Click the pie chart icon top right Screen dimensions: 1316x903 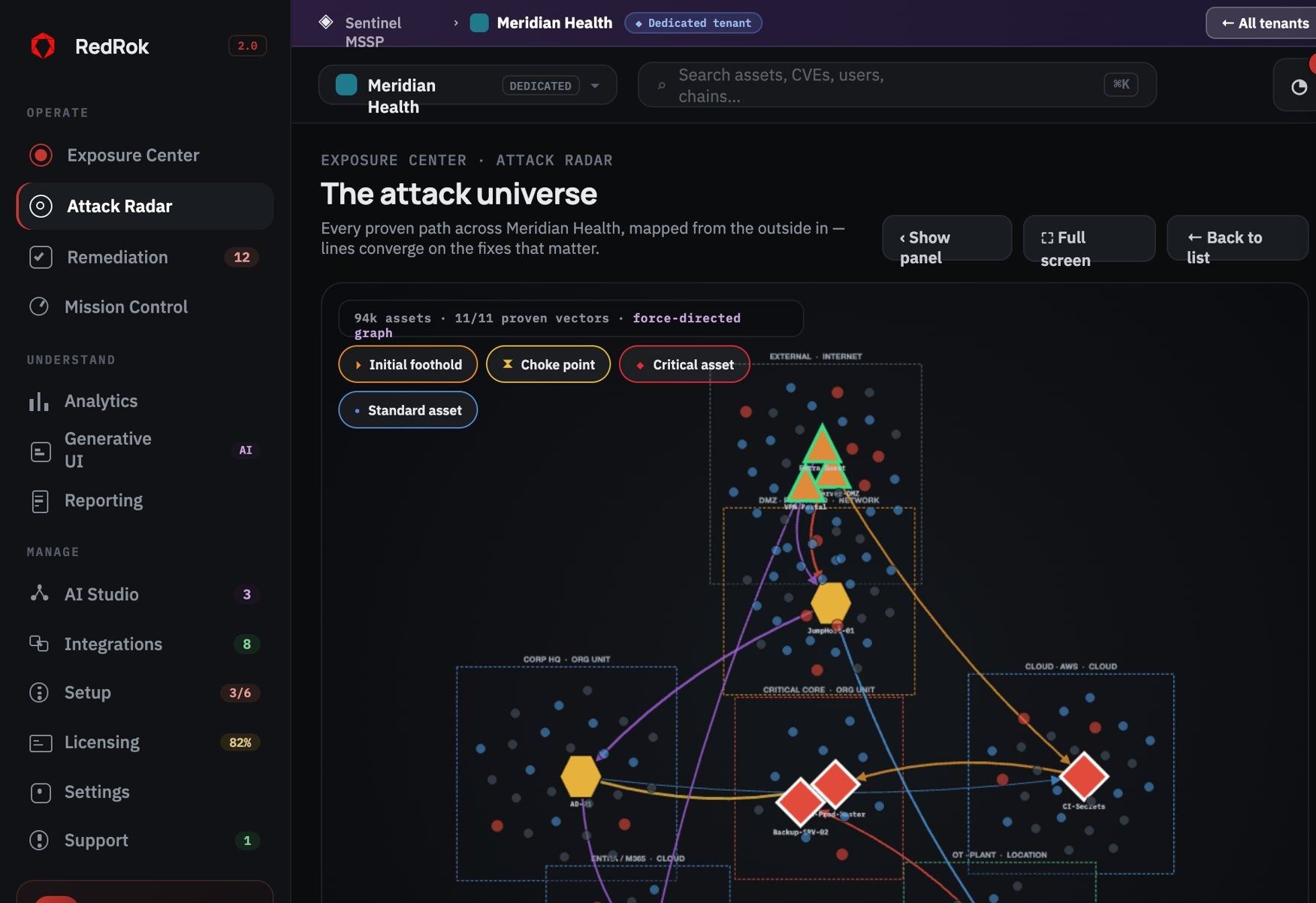tap(1299, 87)
